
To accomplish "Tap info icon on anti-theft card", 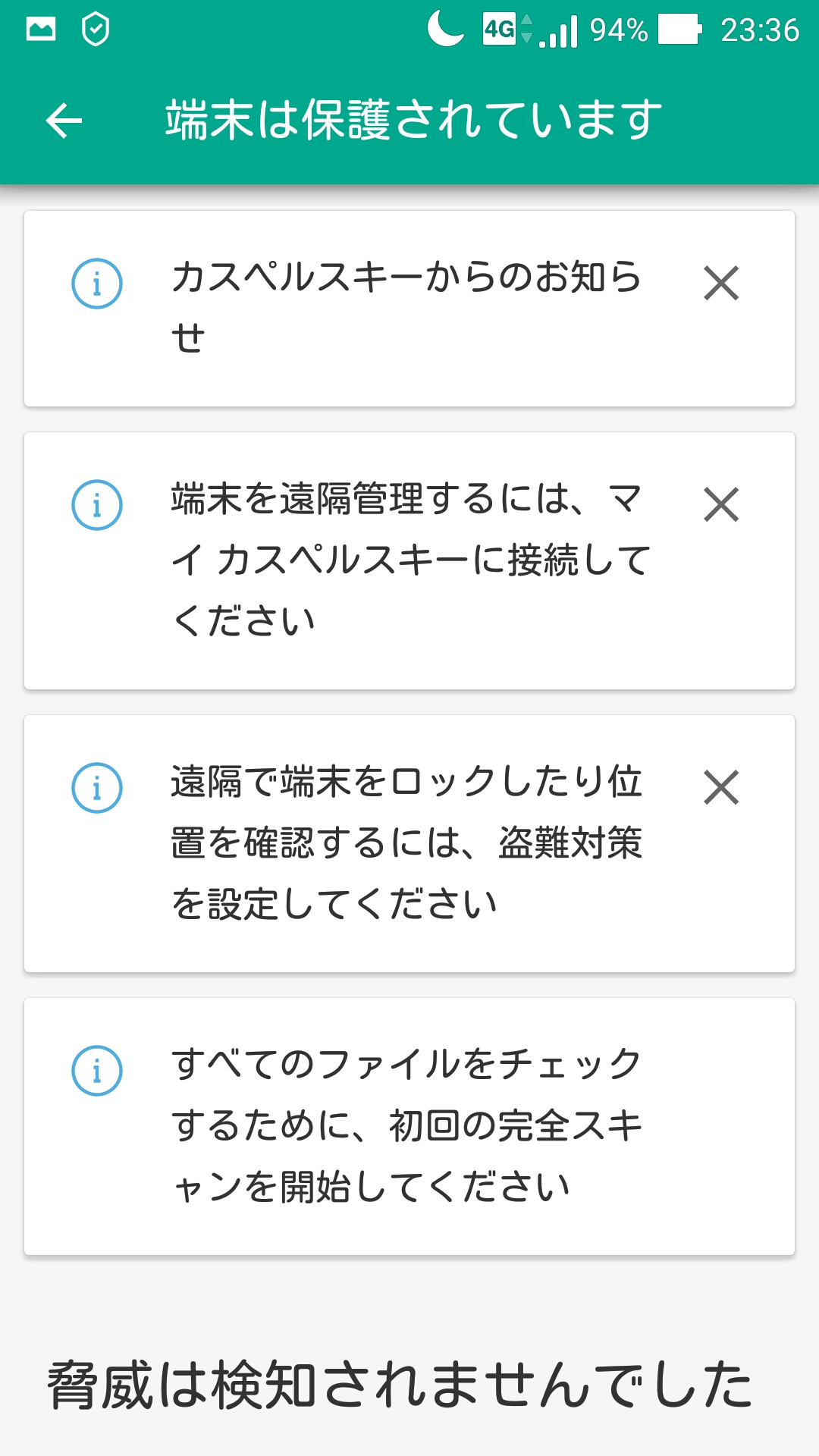I will (97, 787).
